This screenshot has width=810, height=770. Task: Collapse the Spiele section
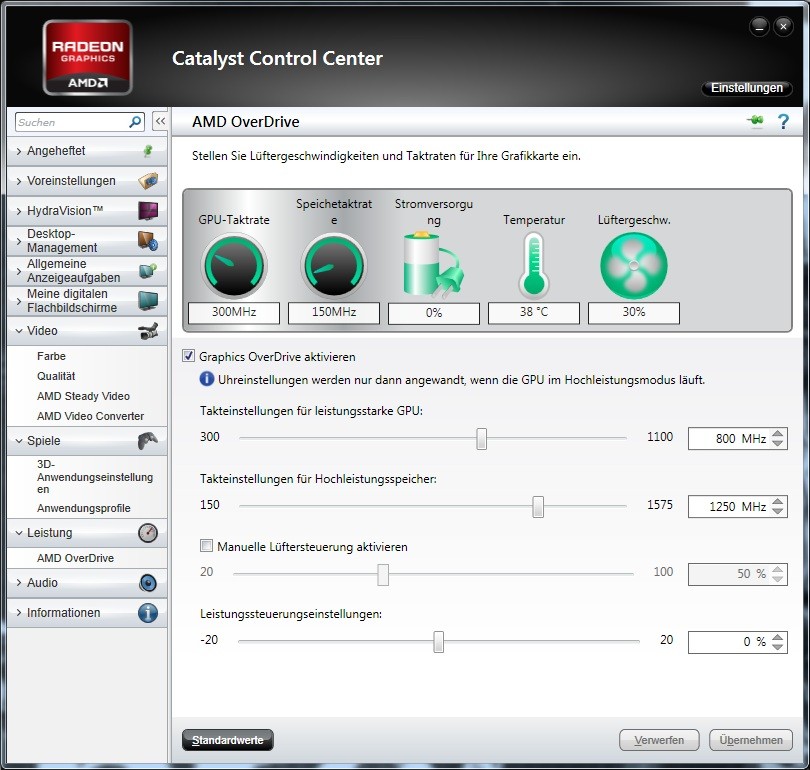click(x=19, y=441)
